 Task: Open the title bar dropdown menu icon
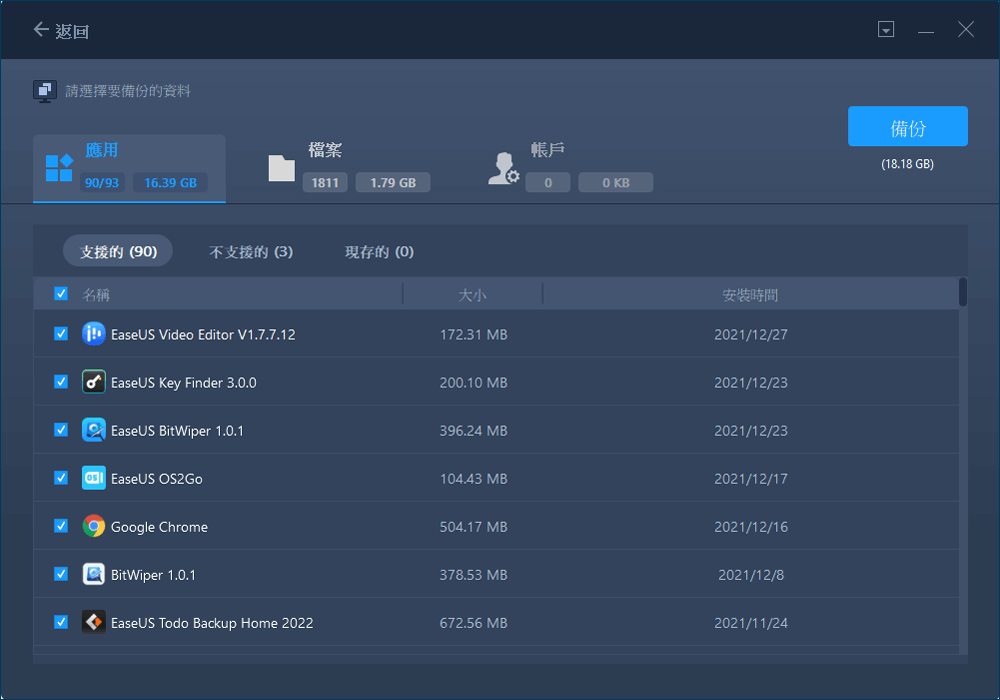coord(886,29)
